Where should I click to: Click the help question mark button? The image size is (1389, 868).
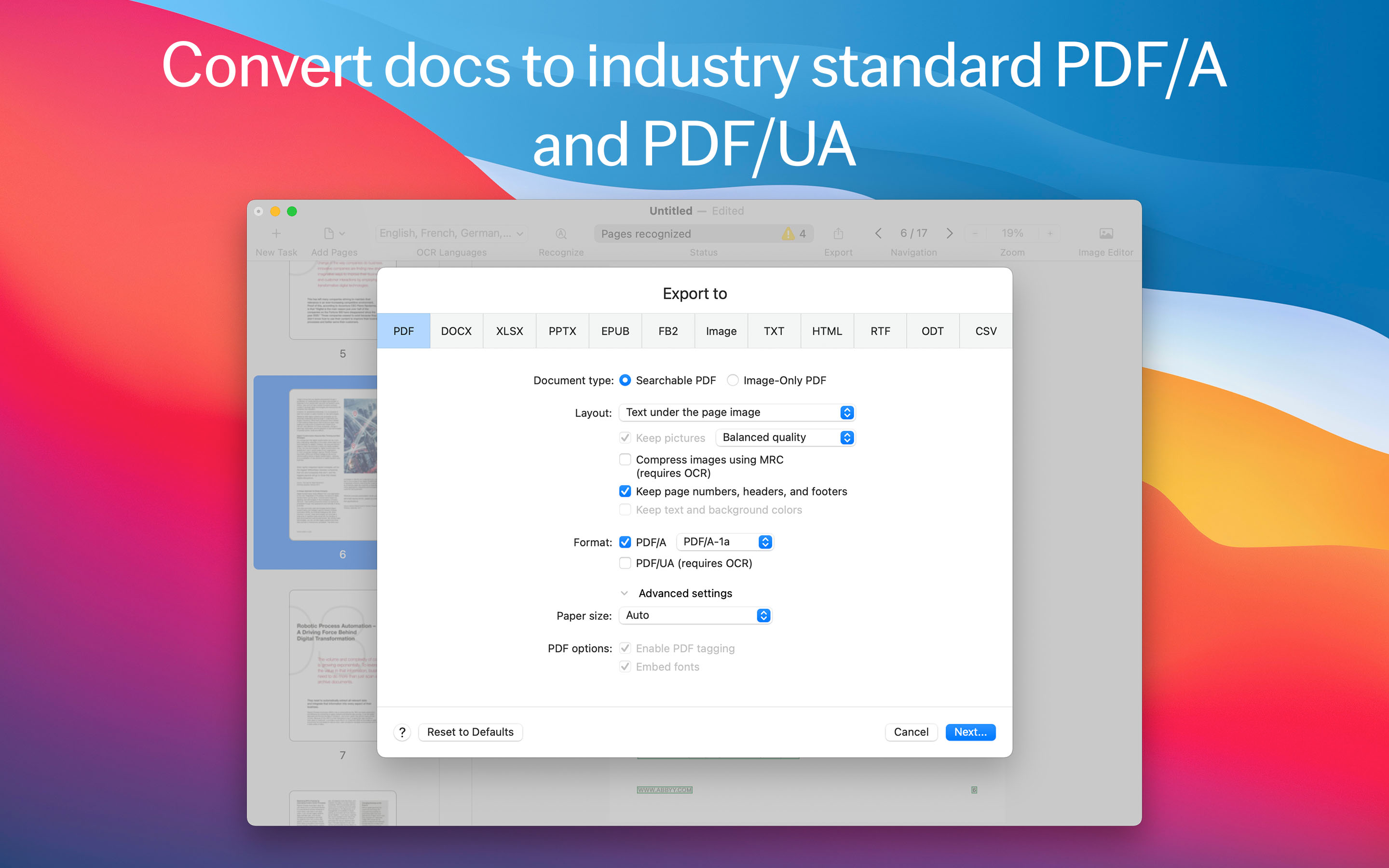coord(402,732)
